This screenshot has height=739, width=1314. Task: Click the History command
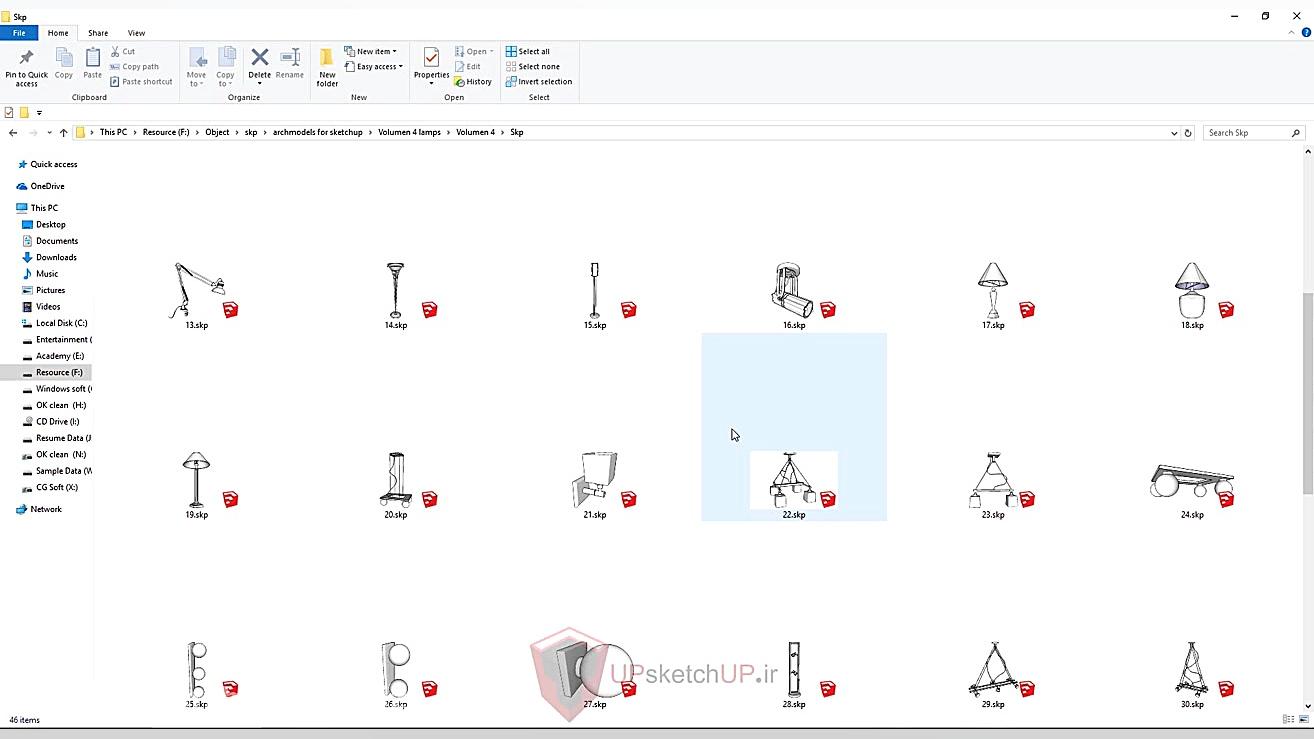[x=473, y=81]
